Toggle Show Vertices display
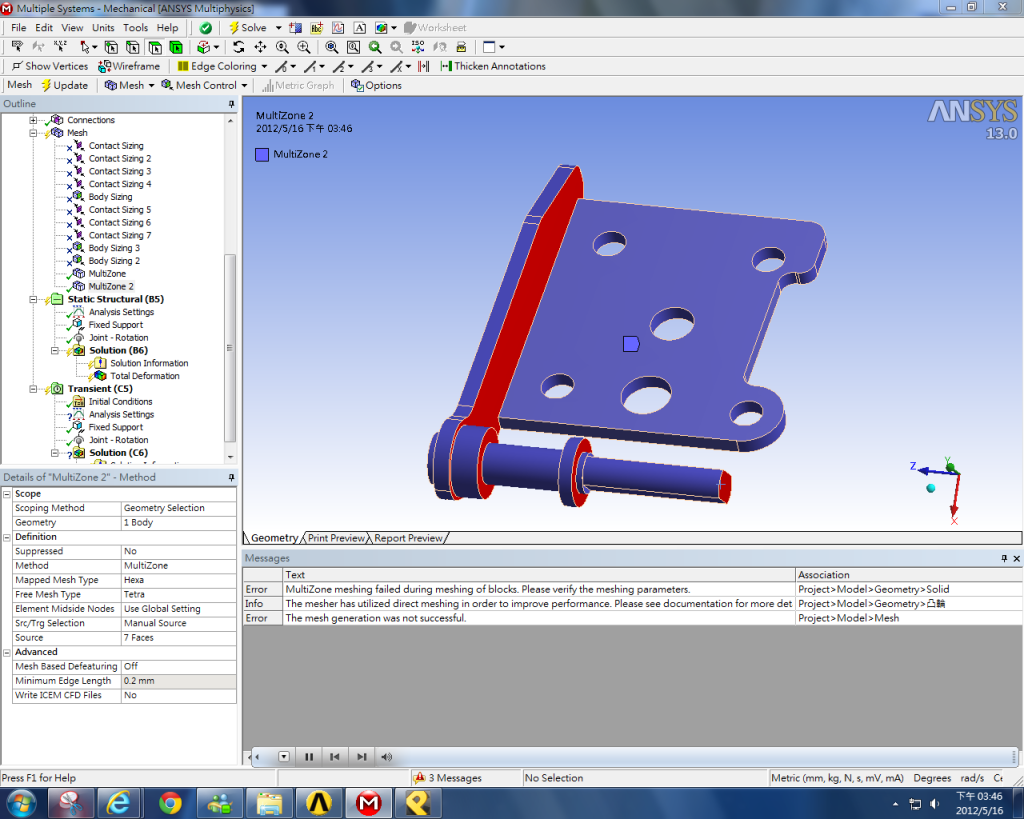Image resolution: width=1024 pixels, height=819 pixels. [x=50, y=66]
